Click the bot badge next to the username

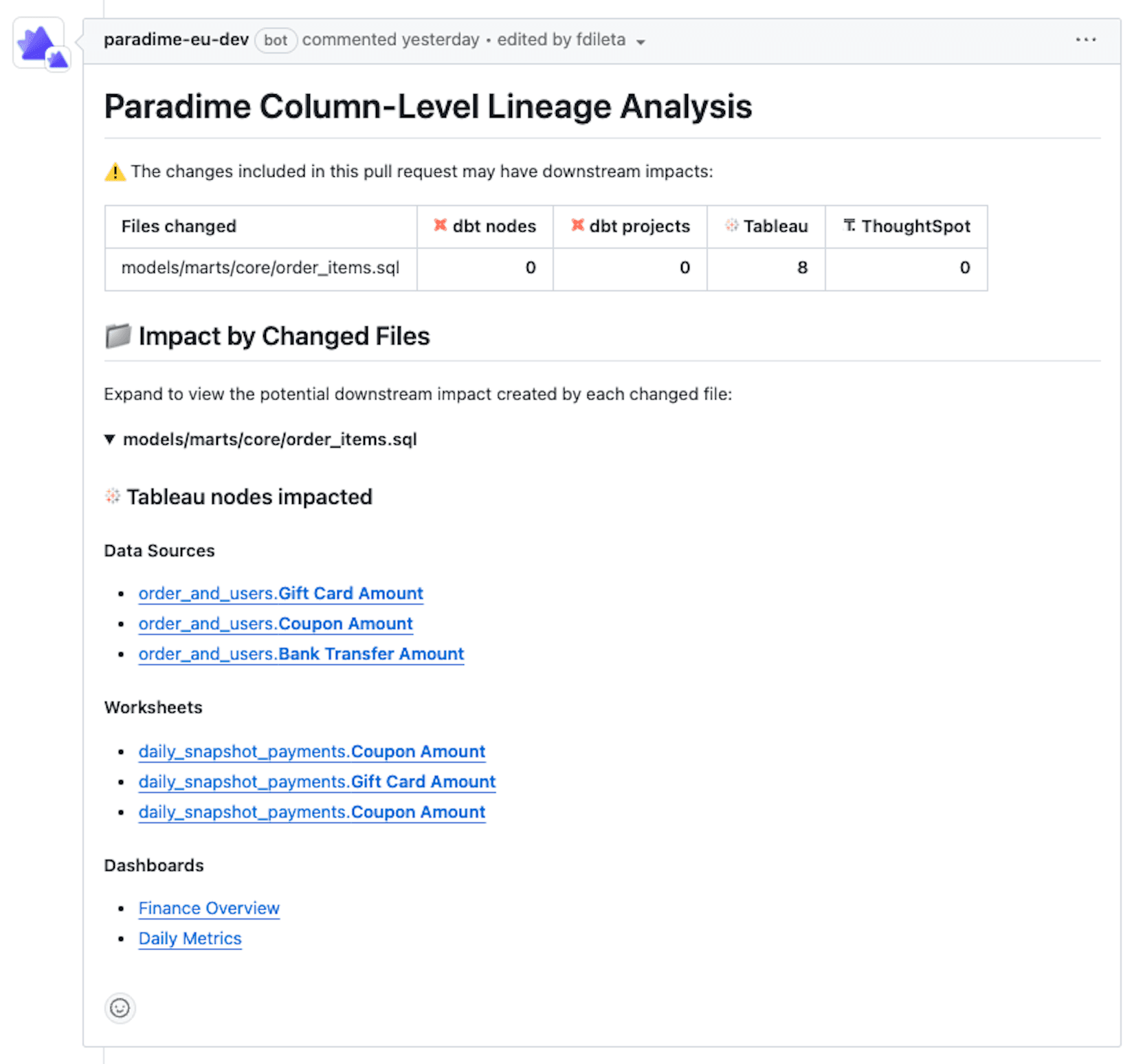[275, 41]
